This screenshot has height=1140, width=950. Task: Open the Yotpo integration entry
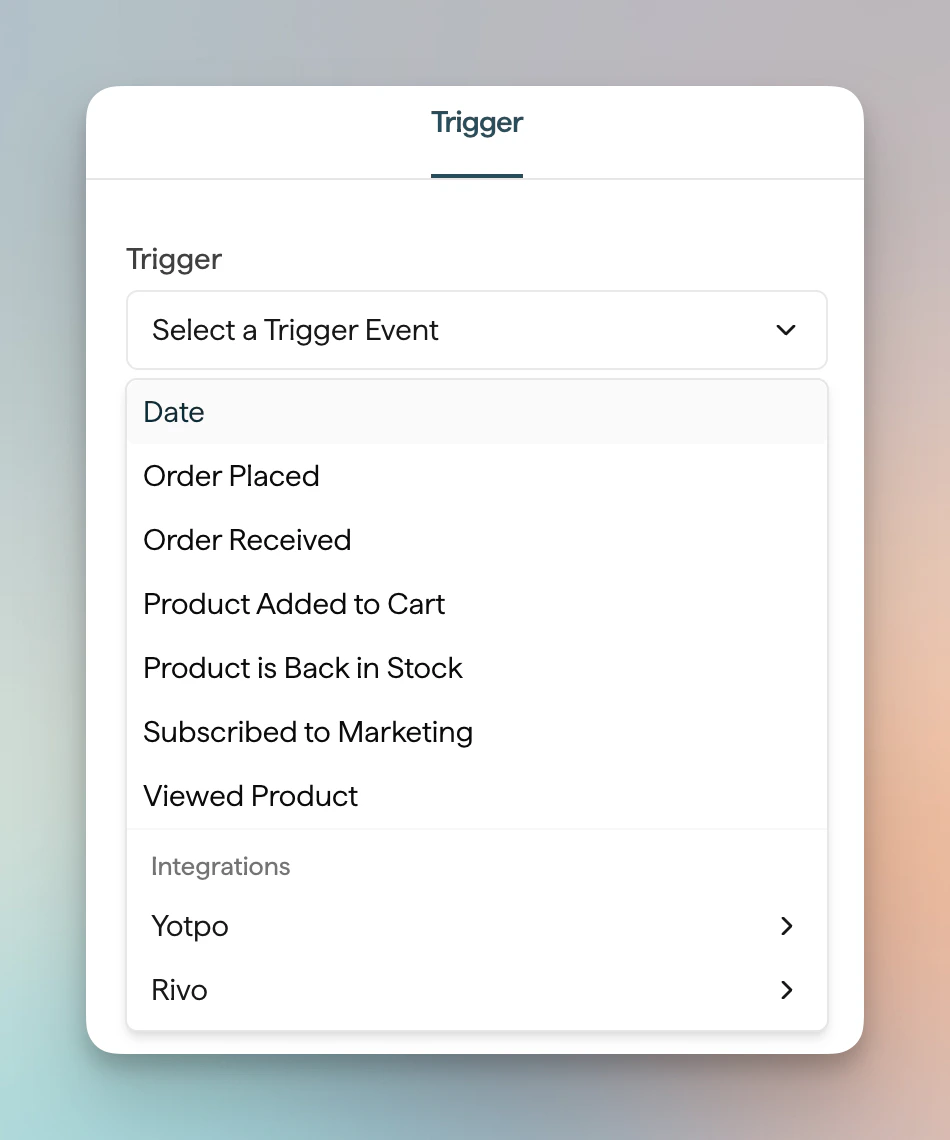point(189,926)
